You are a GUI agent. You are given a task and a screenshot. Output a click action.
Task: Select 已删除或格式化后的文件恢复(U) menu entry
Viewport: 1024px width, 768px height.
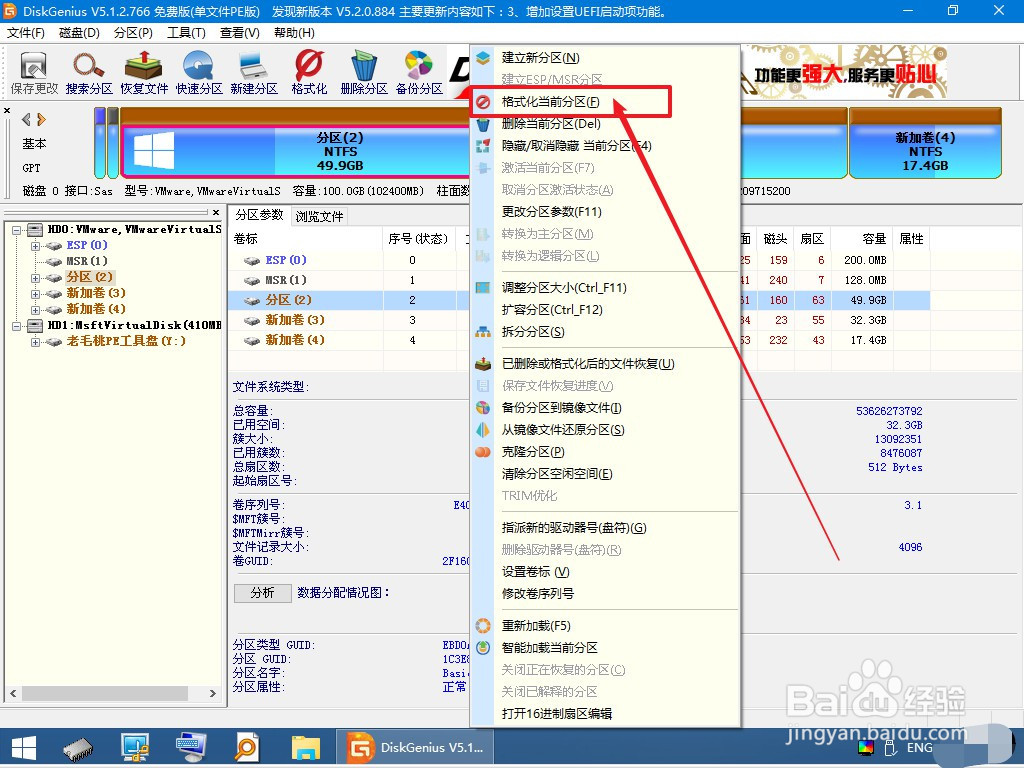(605, 364)
